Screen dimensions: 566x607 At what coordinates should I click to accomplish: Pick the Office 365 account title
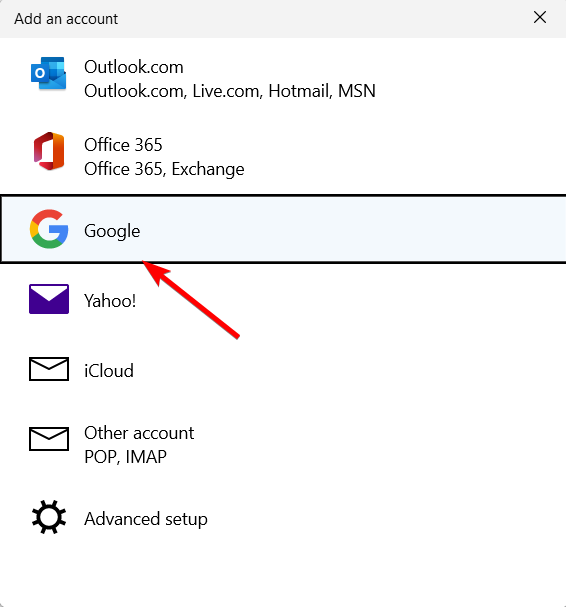[123, 145]
